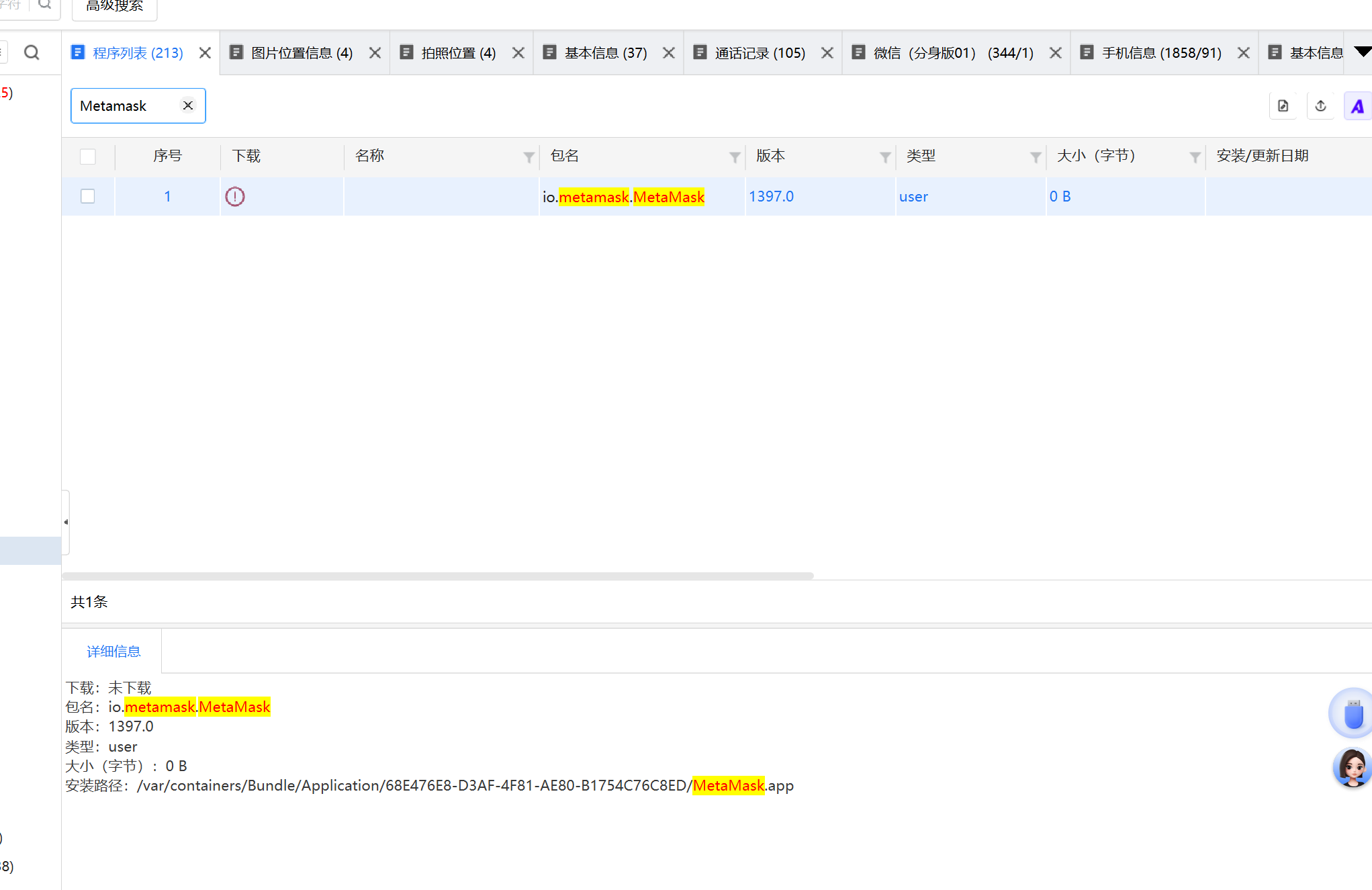Expand the tab overflow dropdown arrow
This screenshot has height=890, width=1372.
1363,52
